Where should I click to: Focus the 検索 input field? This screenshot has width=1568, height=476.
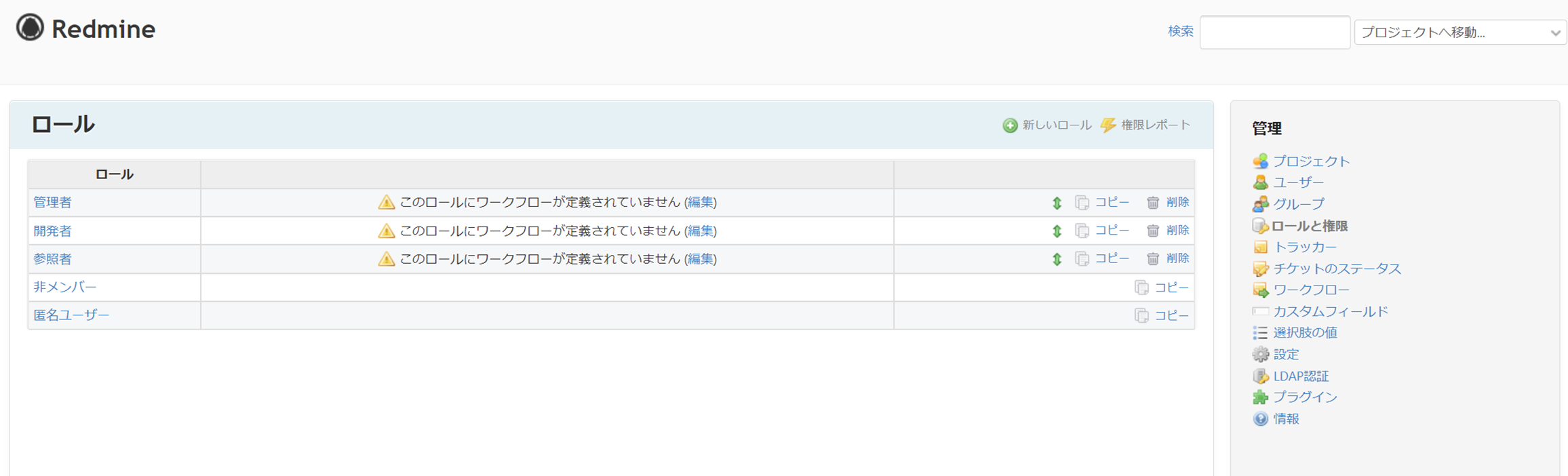[1275, 32]
